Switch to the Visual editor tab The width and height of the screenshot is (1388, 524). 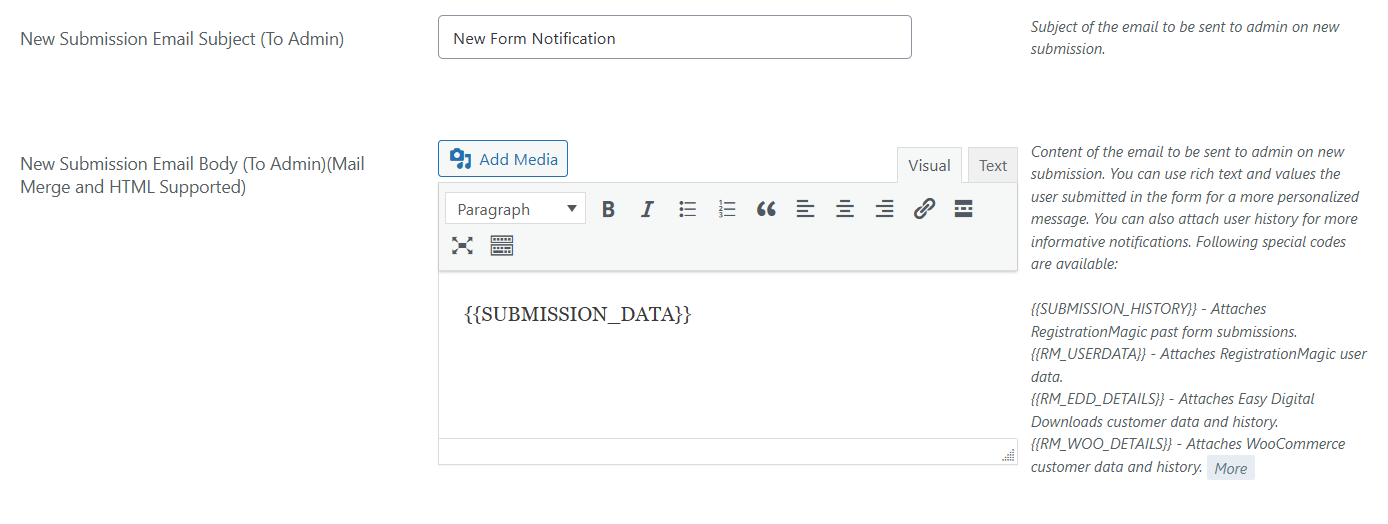[x=929, y=166]
